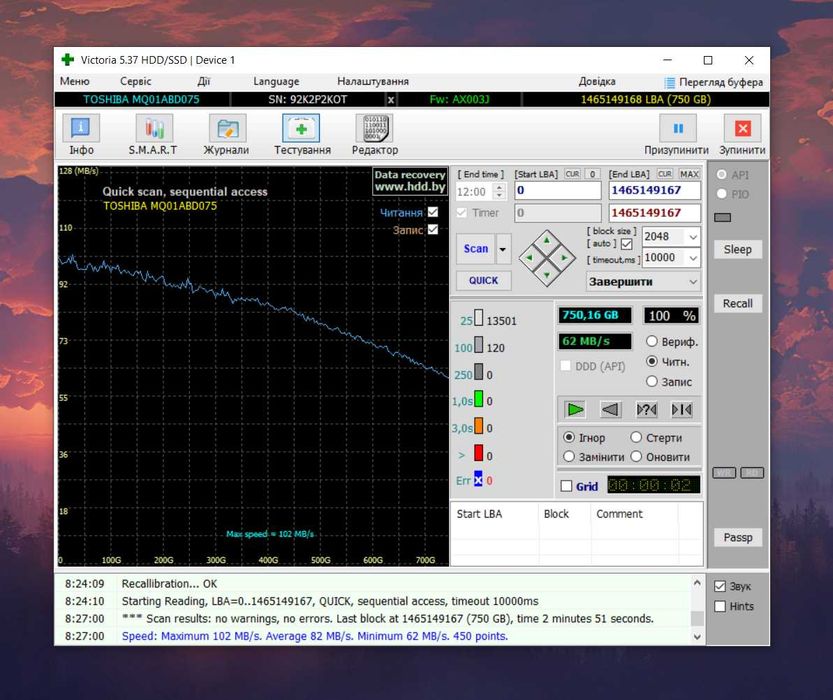Toggle the Запис graph checkbox
Image resolution: width=833 pixels, height=700 pixels.
[433, 229]
